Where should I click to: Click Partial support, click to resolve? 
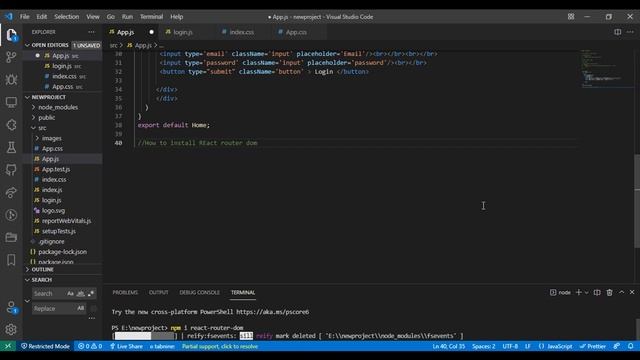click(x=220, y=346)
